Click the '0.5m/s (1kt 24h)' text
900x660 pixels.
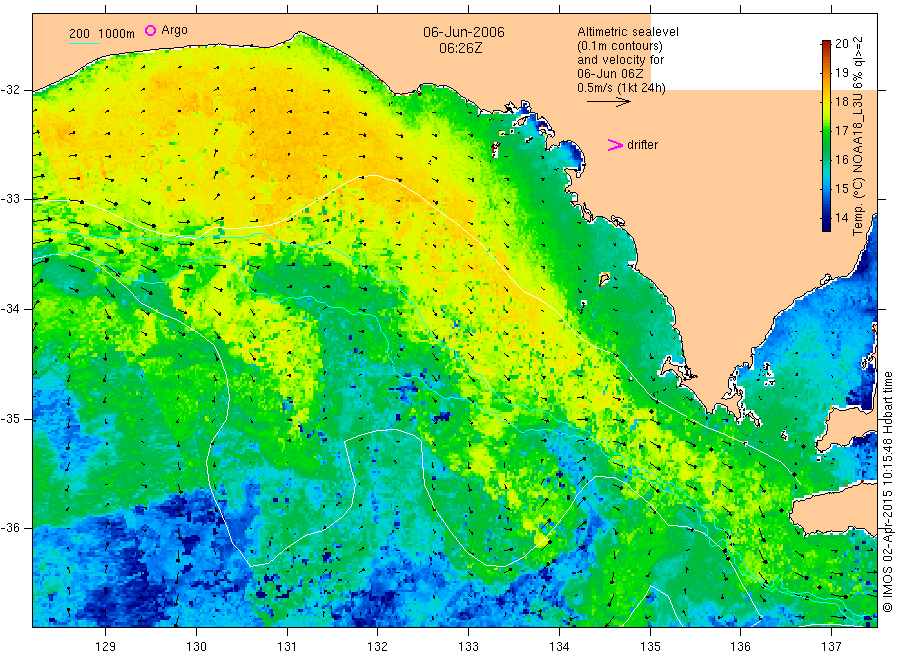coord(621,88)
